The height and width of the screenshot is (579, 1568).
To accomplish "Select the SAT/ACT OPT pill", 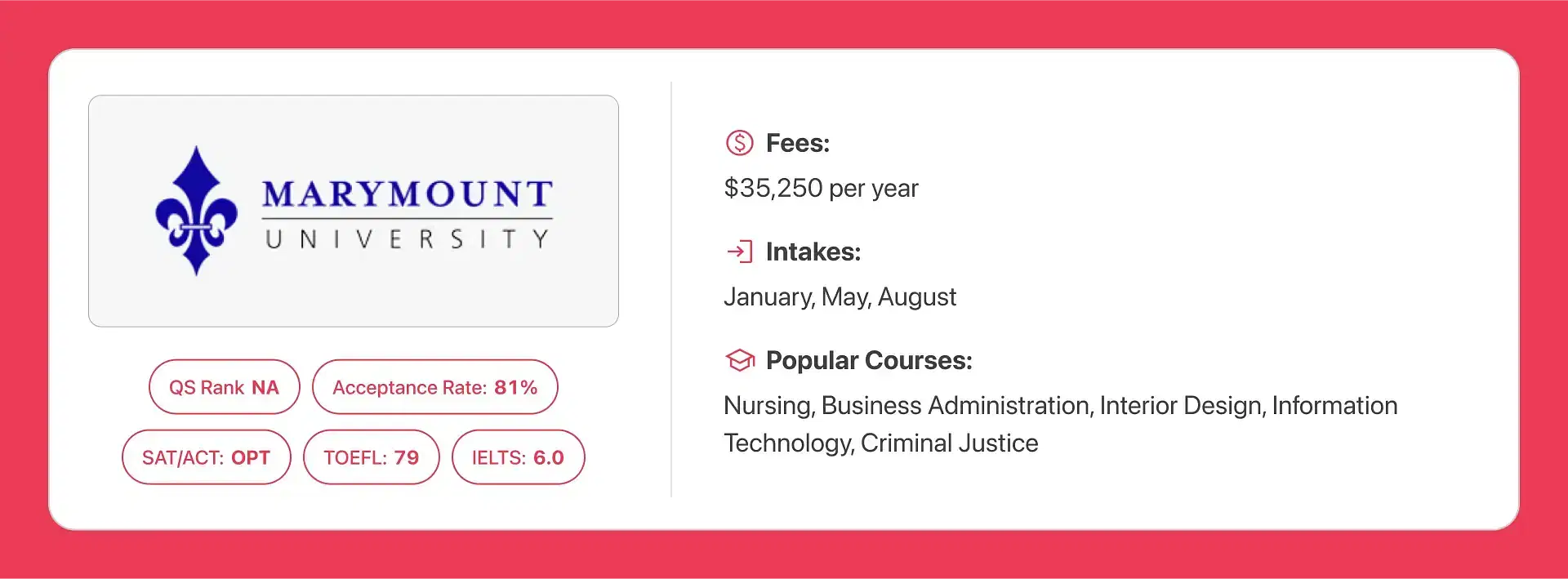I will click(206, 457).
